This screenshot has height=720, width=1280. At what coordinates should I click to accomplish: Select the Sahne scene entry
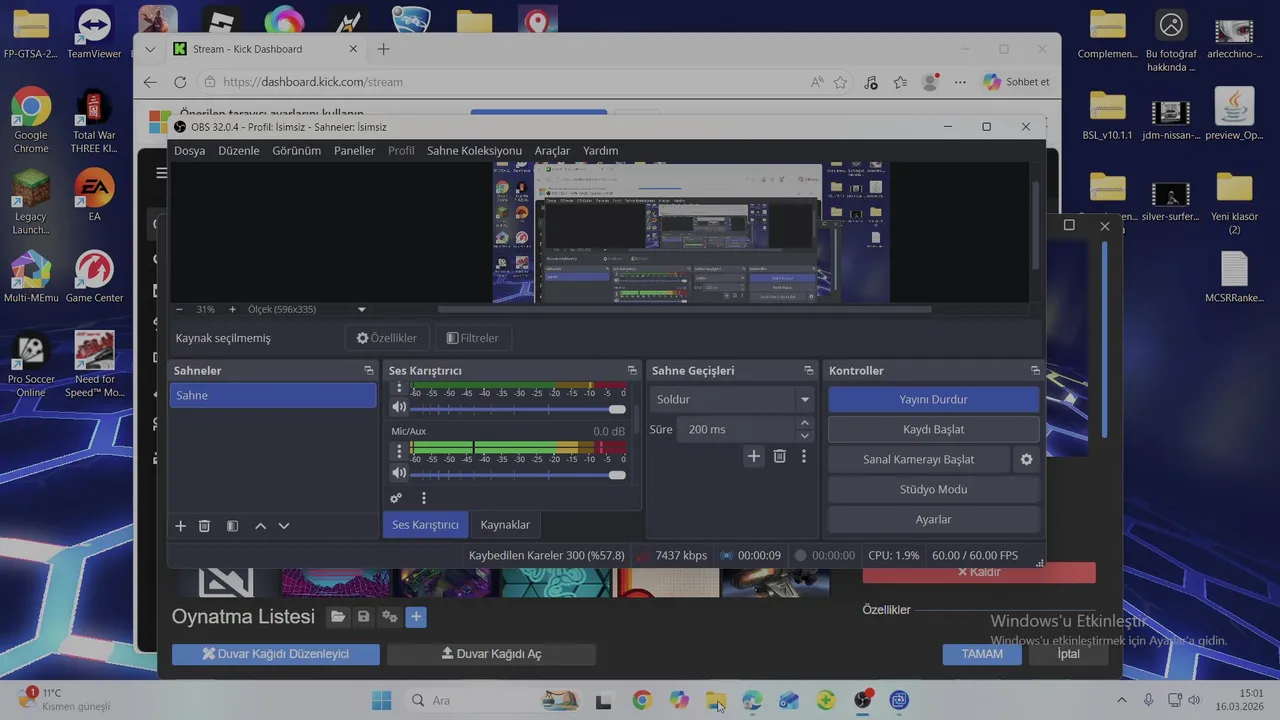click(x=273, y=395)
